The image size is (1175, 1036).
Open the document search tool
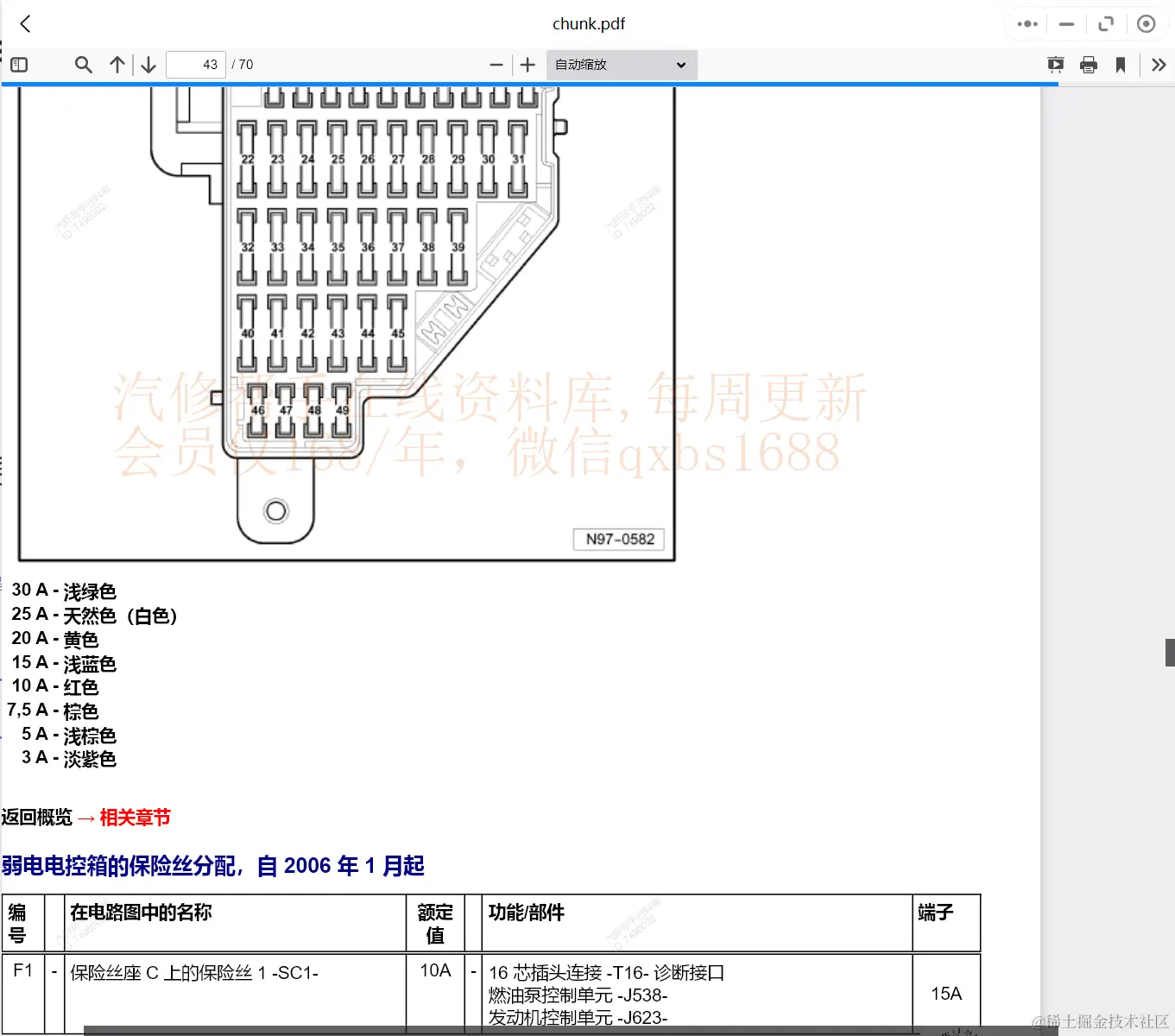(x=83, y=64)
